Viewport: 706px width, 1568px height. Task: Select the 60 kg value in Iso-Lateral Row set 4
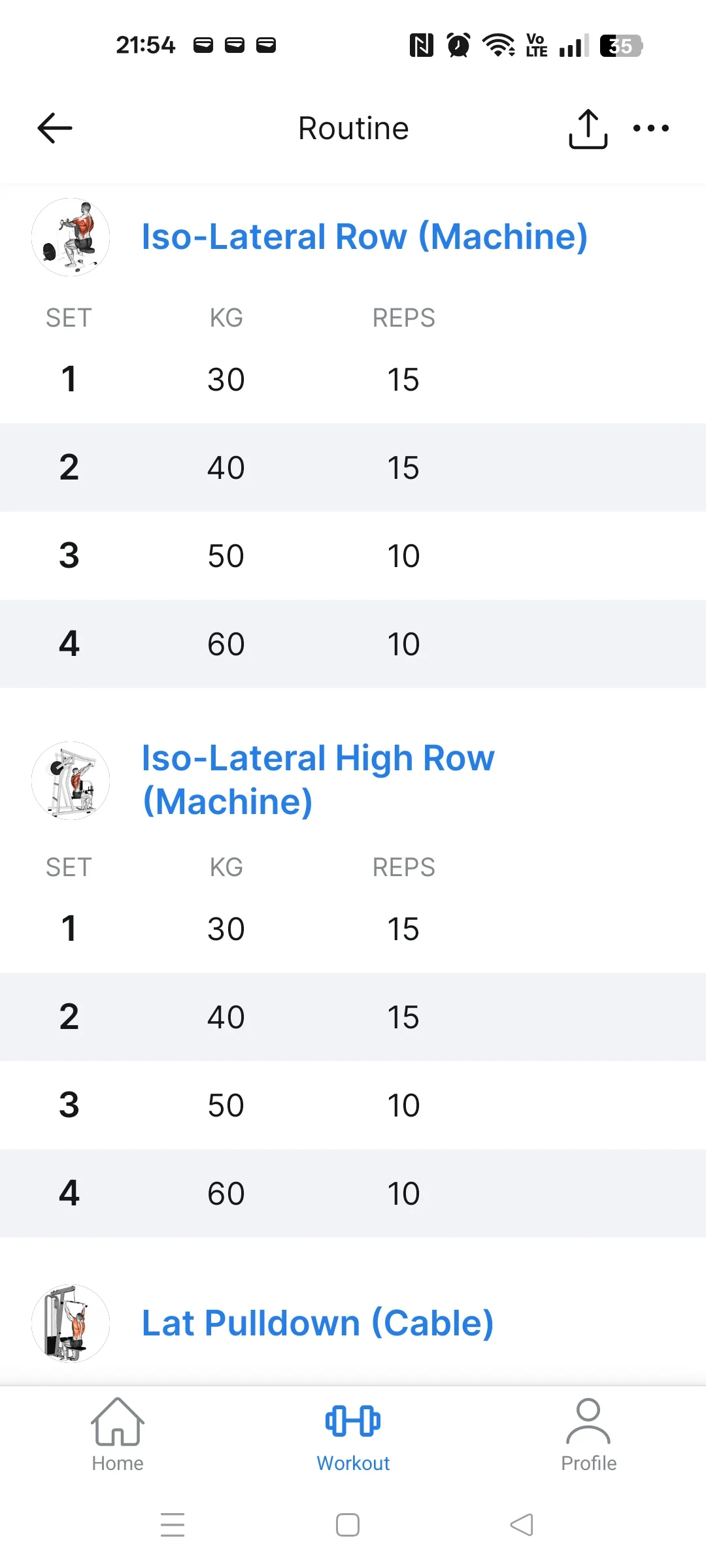click(226, 644)
